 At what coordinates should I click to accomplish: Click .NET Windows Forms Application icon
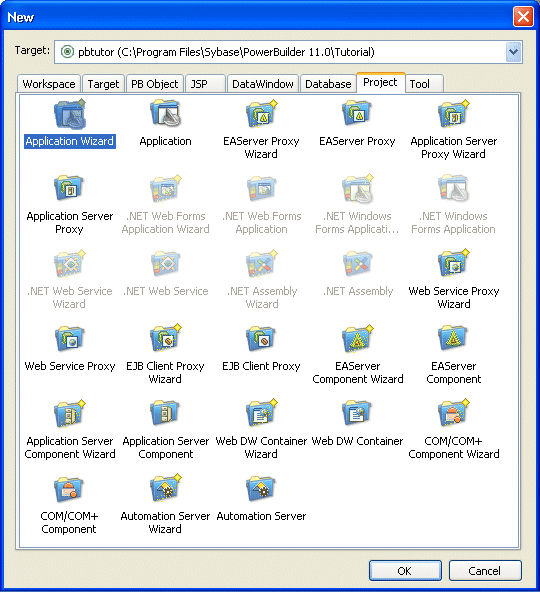pos(454,188)
